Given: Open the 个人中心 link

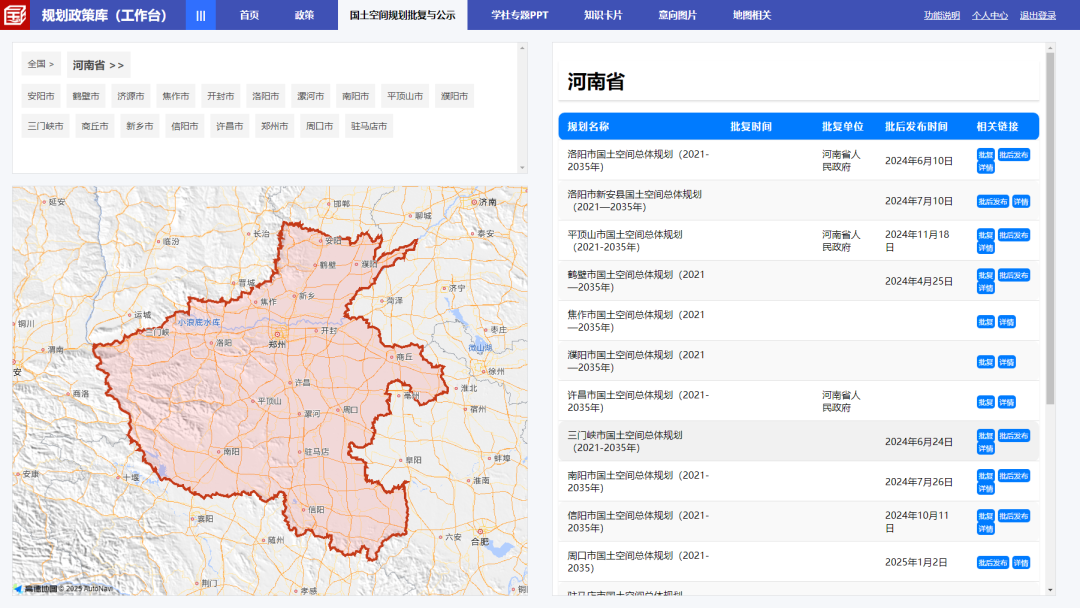Looking at the screenshot, I should [x=990, y=15].
